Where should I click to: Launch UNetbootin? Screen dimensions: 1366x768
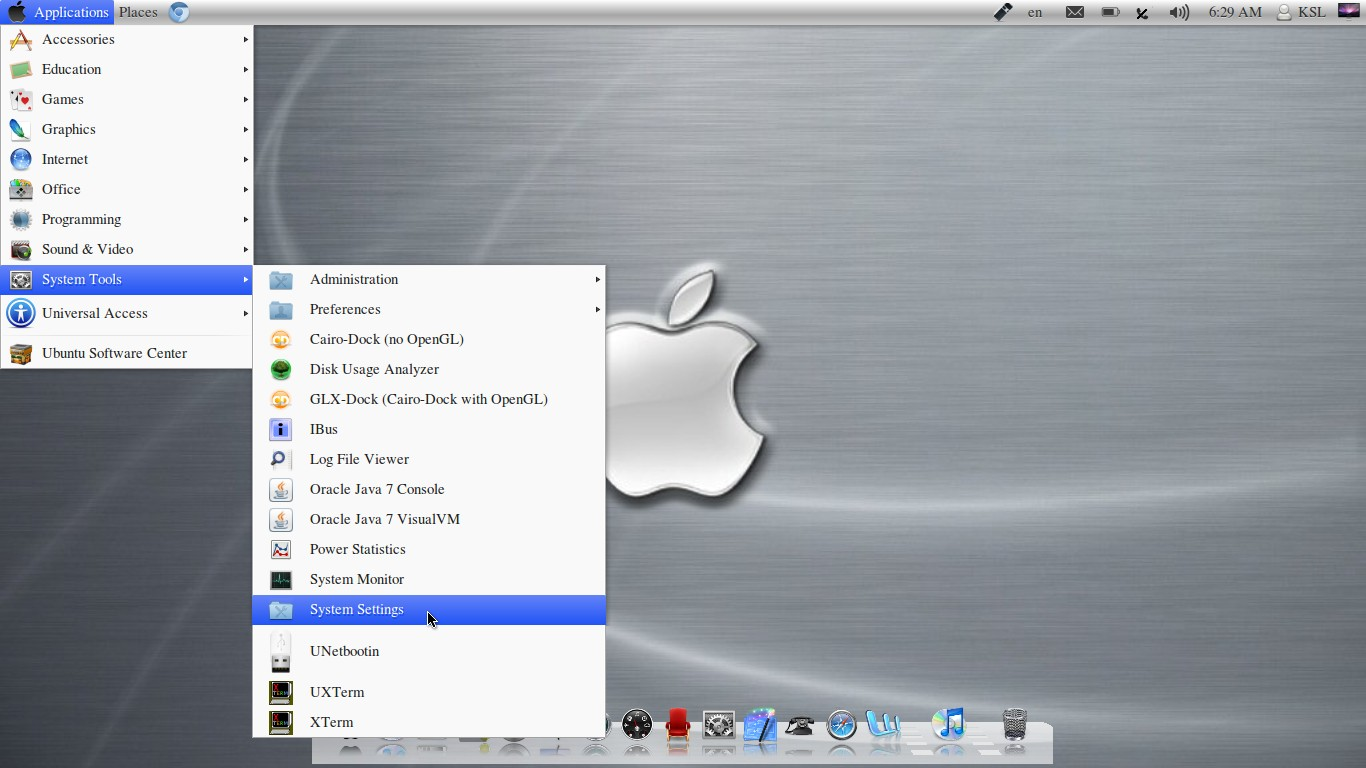point(429,651)
